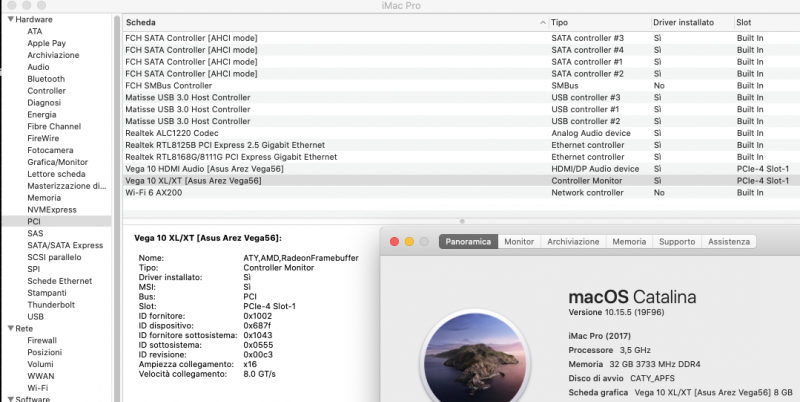Image resolution: width=800 pixels, height=402 pixels.
Task: Select Realtek ALC1220 Codec row
Action: [461, 133]
